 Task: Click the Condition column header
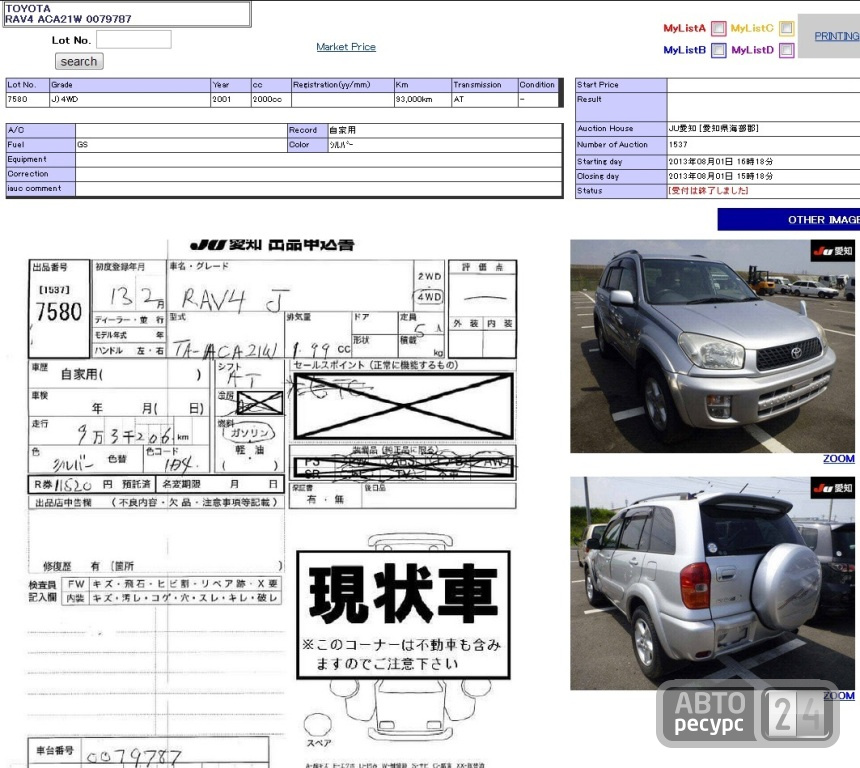coord(538,85)
